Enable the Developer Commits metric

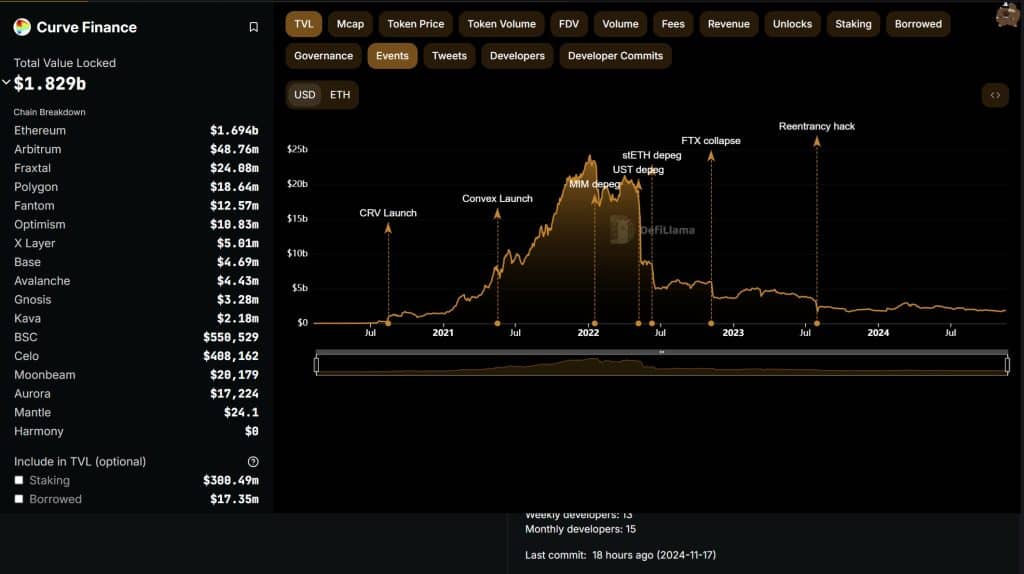coord(615,56)
